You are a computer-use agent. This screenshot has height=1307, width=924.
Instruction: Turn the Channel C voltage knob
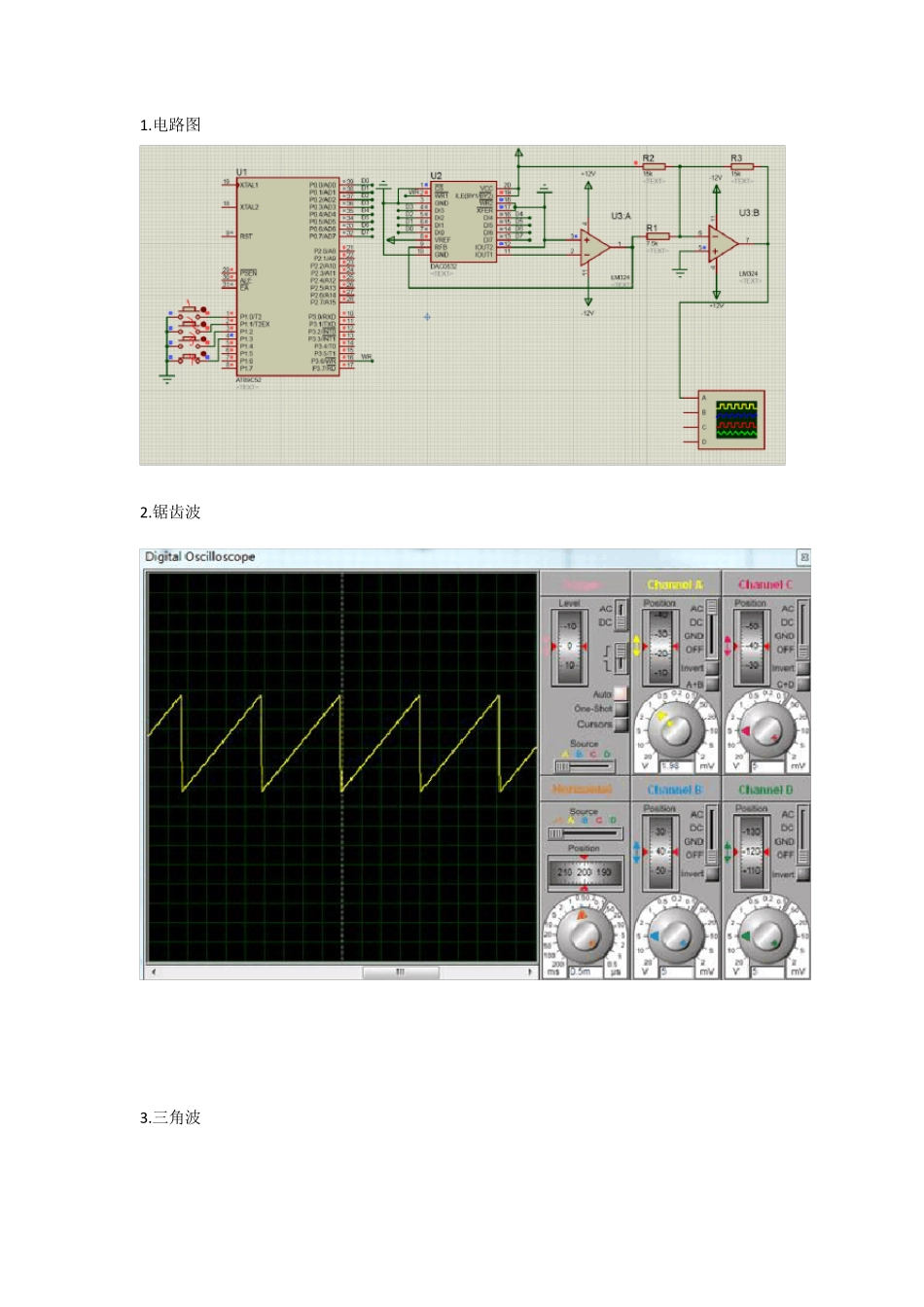tap(765, 729)
